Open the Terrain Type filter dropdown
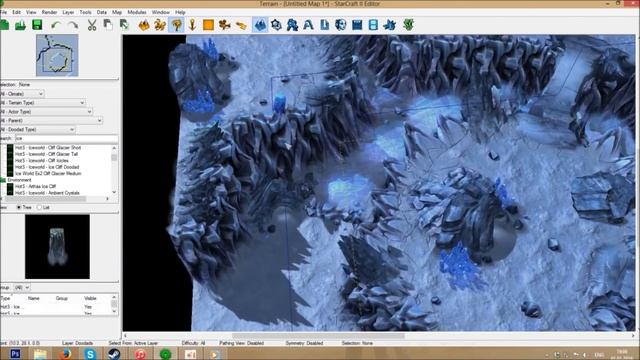The width and height of the screenshot is (640, 360). pyautogui.click(x=43, y=103)
